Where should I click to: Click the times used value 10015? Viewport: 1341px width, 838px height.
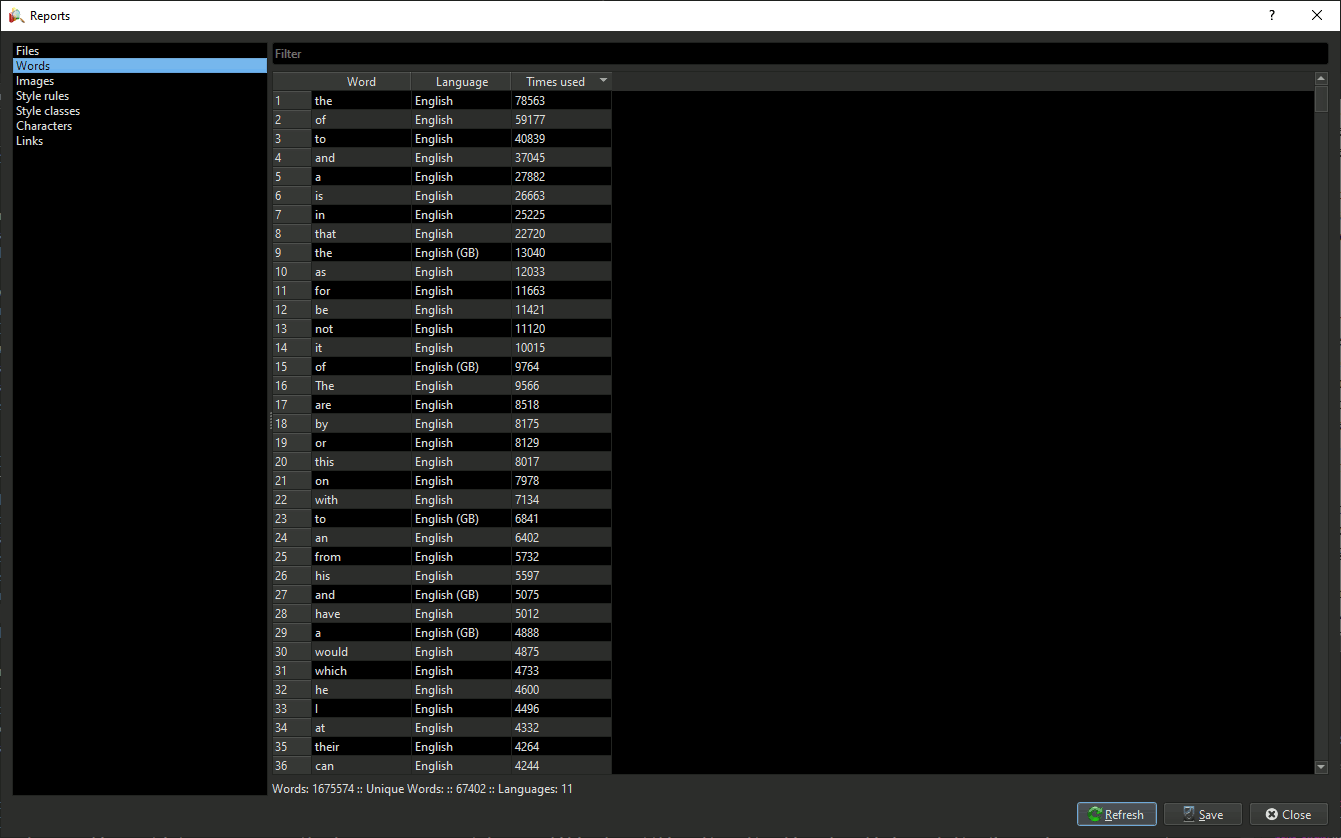pos(561,348)
